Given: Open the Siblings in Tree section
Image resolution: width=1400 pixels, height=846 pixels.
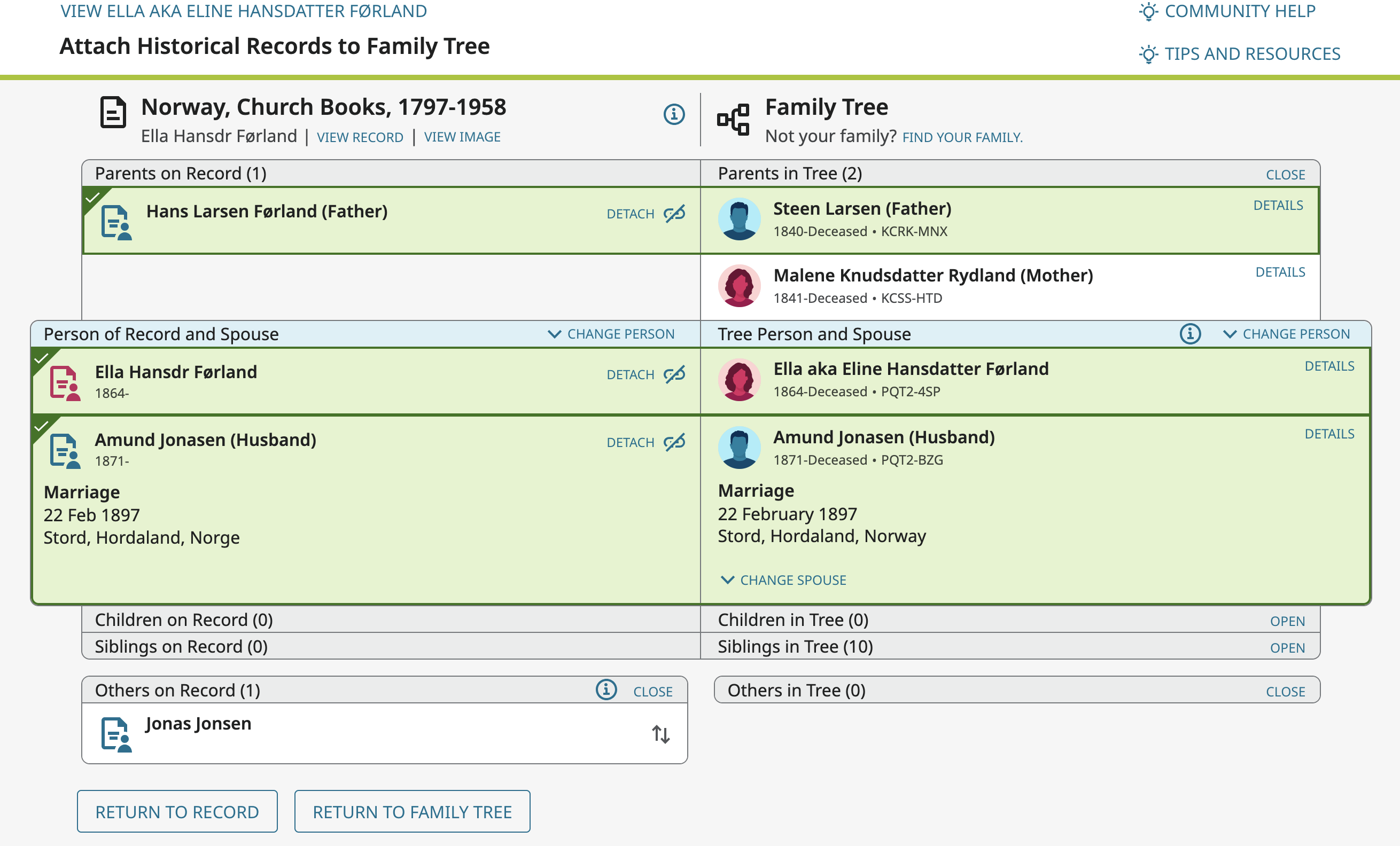Looking at the screenshot, I should click(x=1287, y=647).
